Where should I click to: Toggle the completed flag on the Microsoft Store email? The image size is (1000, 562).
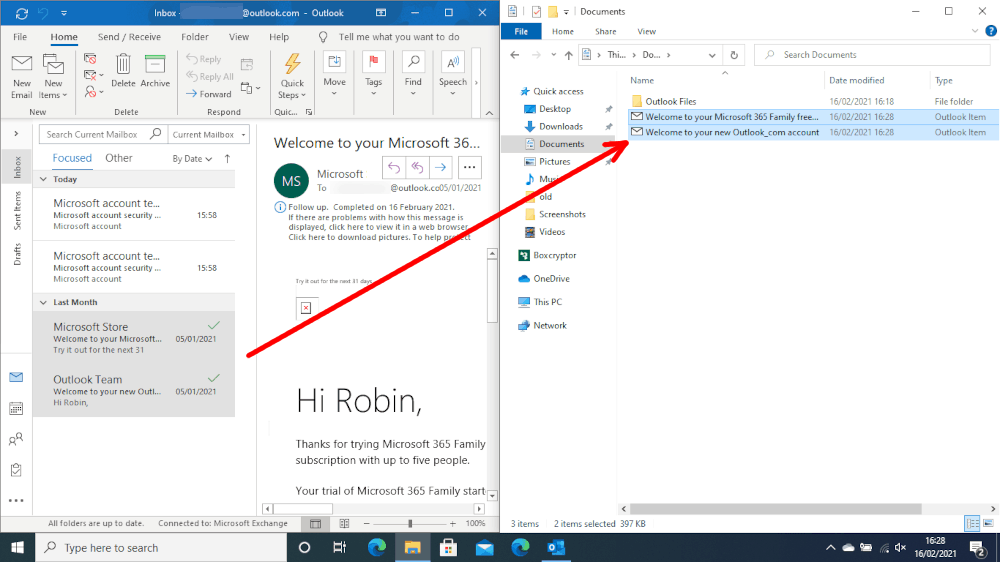[x=214, y=325]
